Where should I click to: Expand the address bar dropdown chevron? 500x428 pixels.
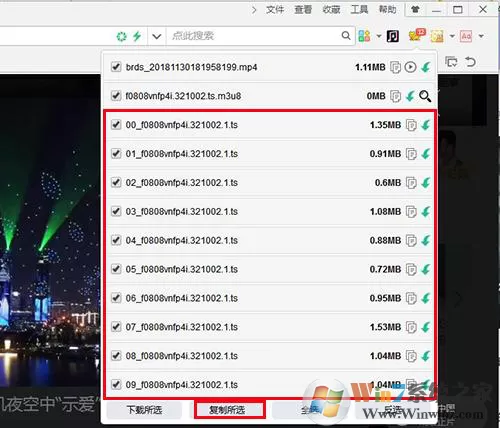(157, 36)
